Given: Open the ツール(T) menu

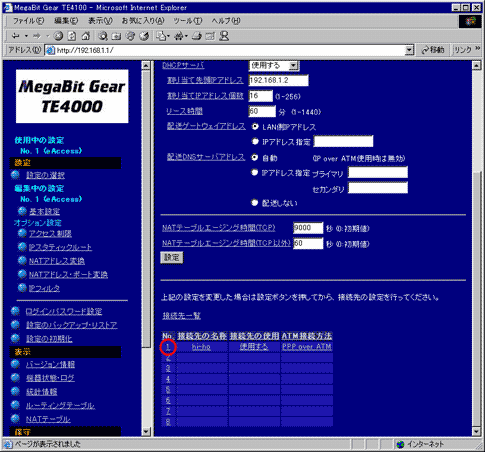Looking at the screenshot, I should pyautogui.click(x=188, y=21).
